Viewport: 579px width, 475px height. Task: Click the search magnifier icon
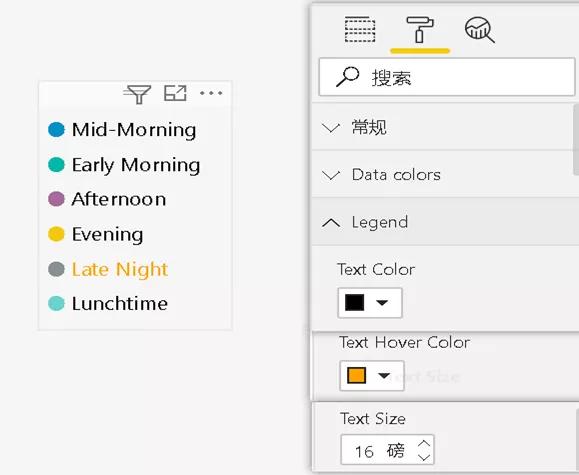pyautogui.click(x=347, y=77)
